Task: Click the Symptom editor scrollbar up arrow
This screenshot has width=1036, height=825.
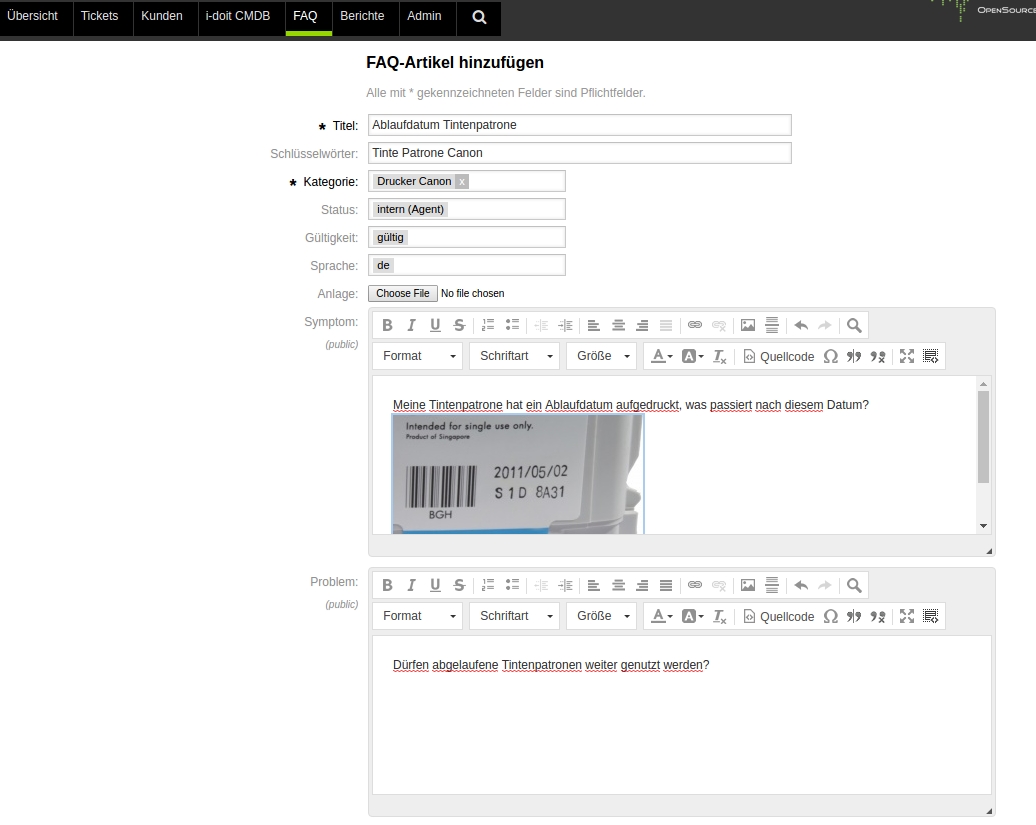Action: click(983, 384)
